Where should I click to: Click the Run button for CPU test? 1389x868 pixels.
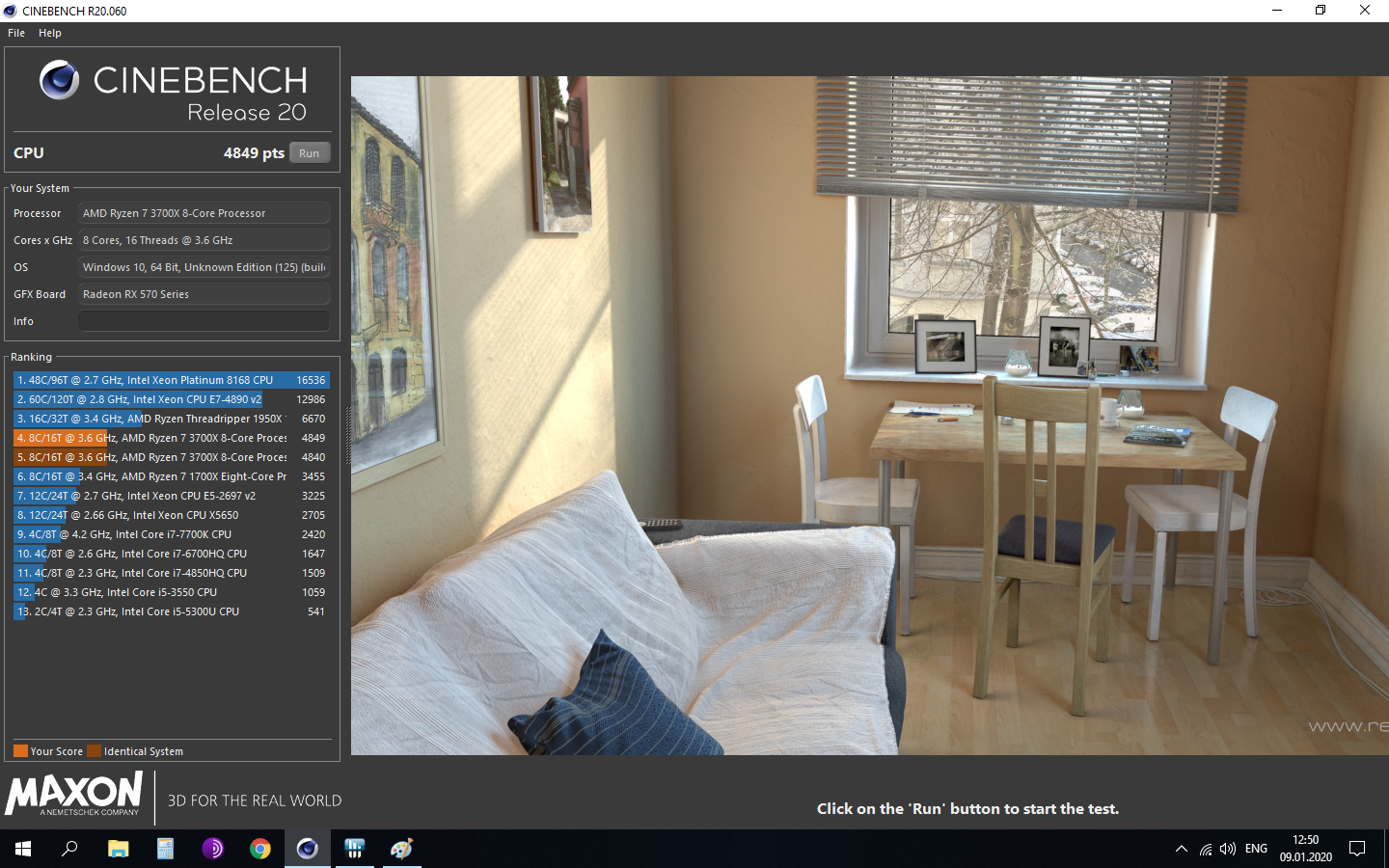pyautogui.click(x=309, y=153)
